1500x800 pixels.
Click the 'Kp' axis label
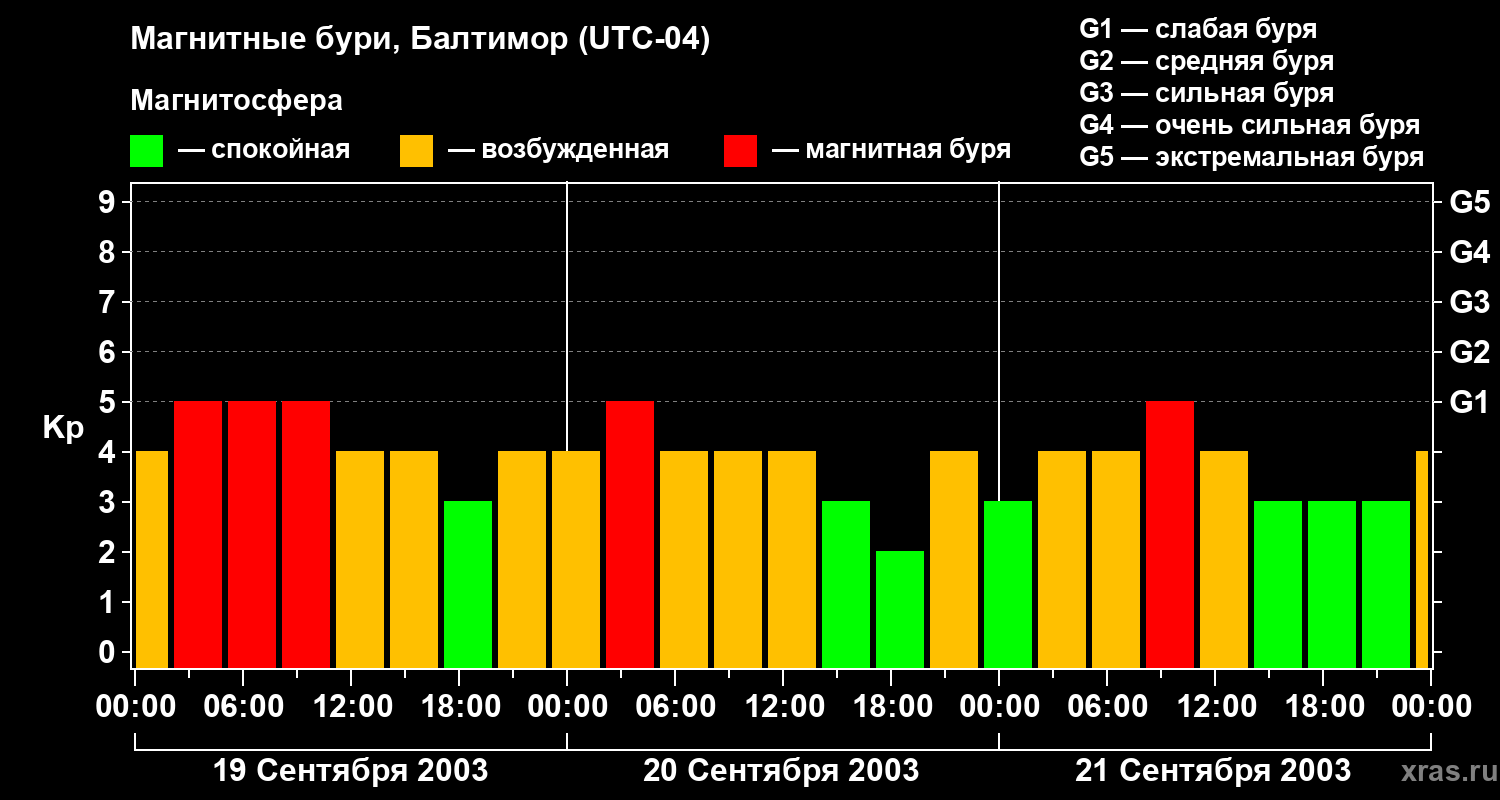(63, 428)
